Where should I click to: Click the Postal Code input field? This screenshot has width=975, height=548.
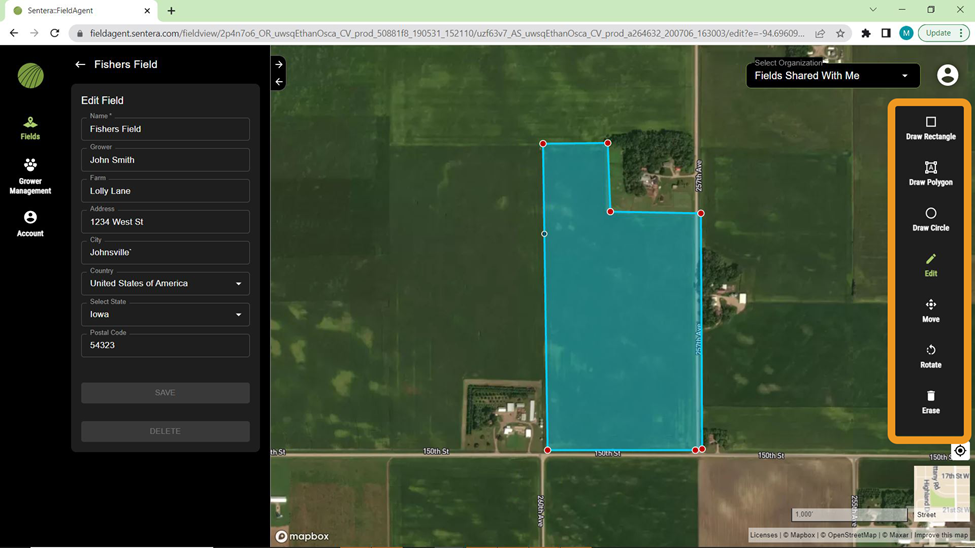click(165, 346)
